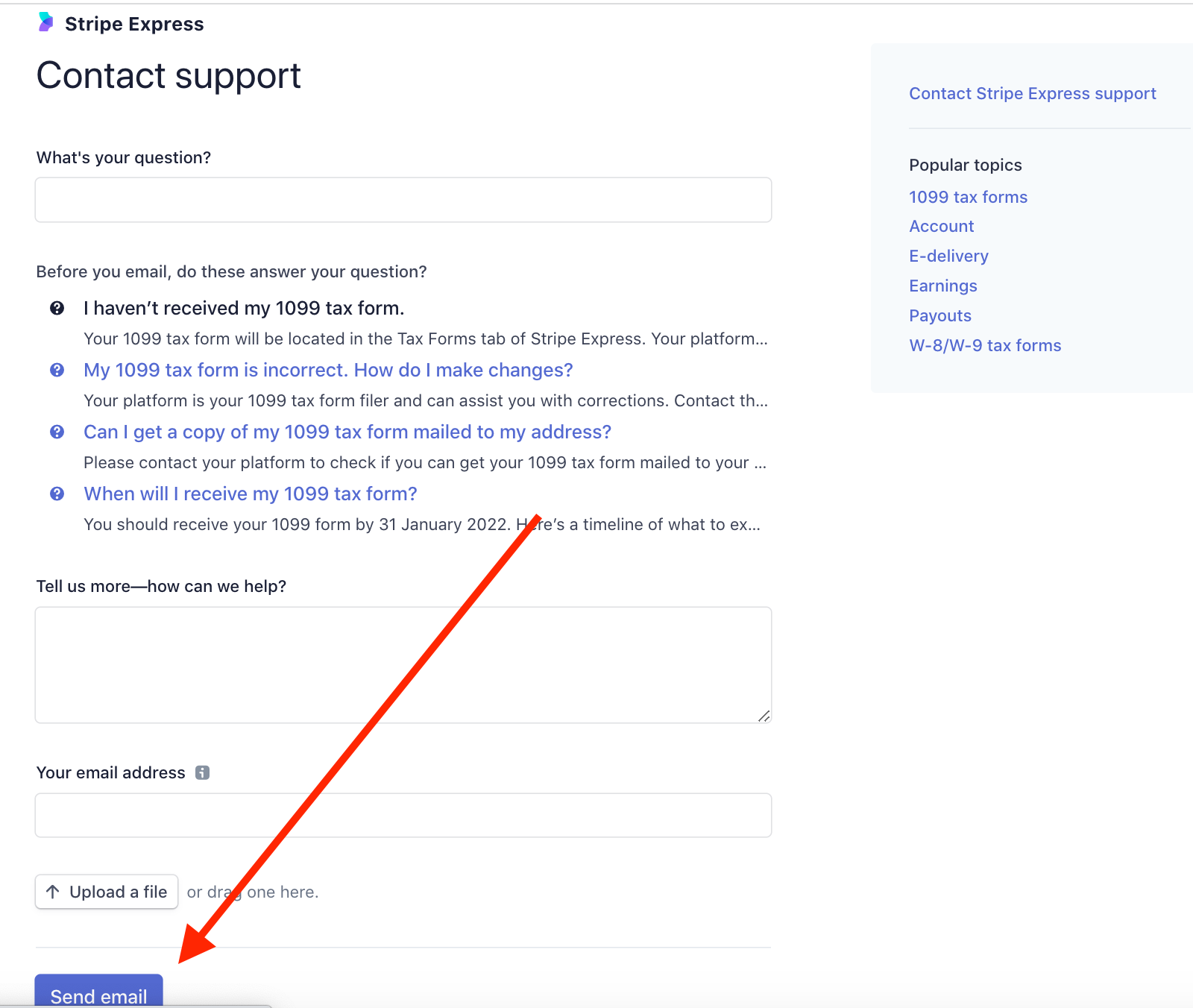This screenshot has width=1193, height=1008.
Task: Click the 'Popular topics' heading
Action: click(x=966, y=165)
